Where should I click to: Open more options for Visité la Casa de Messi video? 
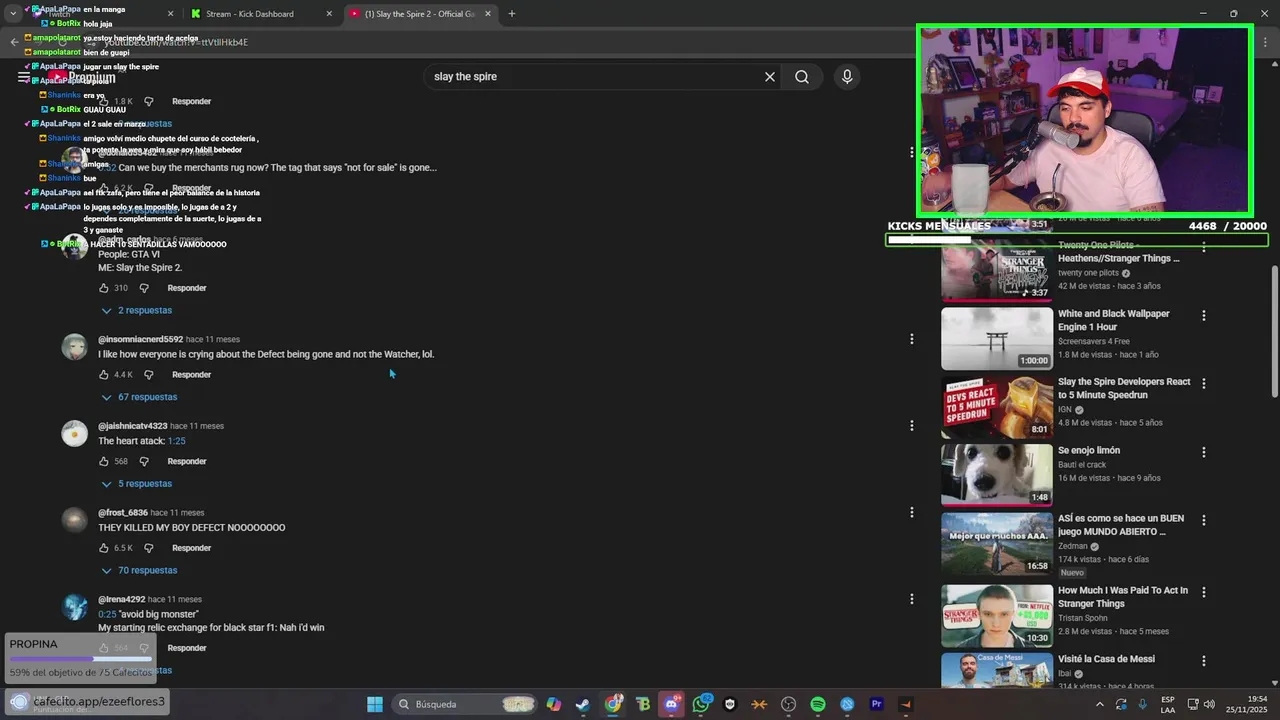tap(1204, 661)
